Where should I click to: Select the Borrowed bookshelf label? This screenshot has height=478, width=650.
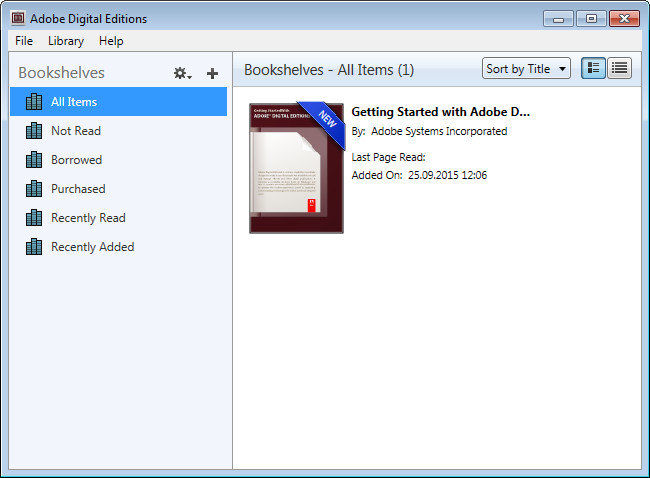[x=76, y=160]
